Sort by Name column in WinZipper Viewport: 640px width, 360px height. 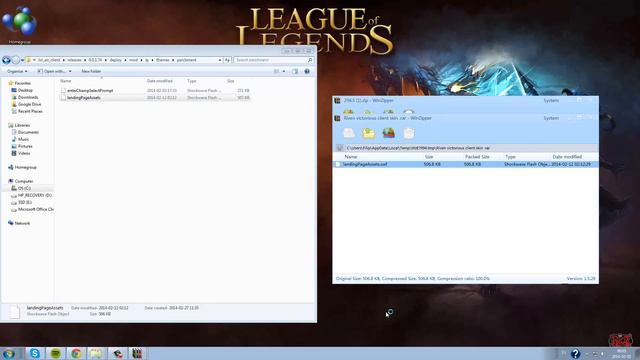351,157
